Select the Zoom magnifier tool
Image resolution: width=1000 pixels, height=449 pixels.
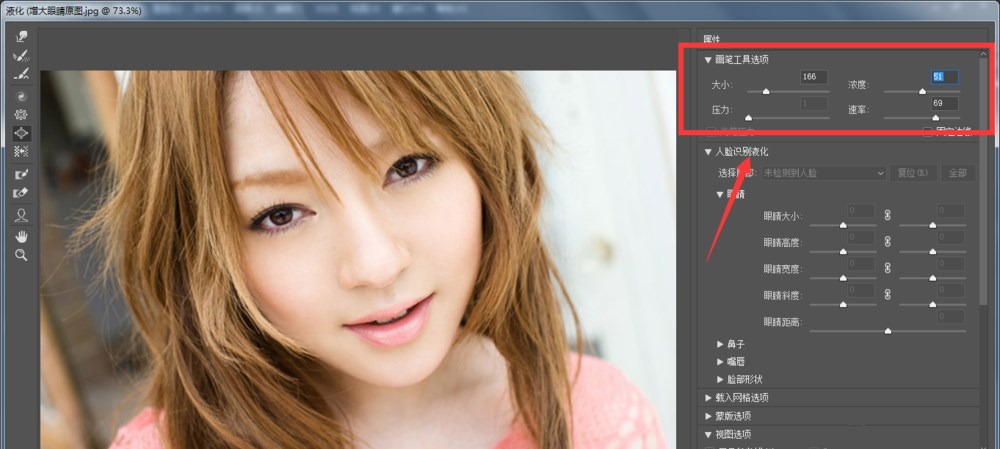coord(21,255)
